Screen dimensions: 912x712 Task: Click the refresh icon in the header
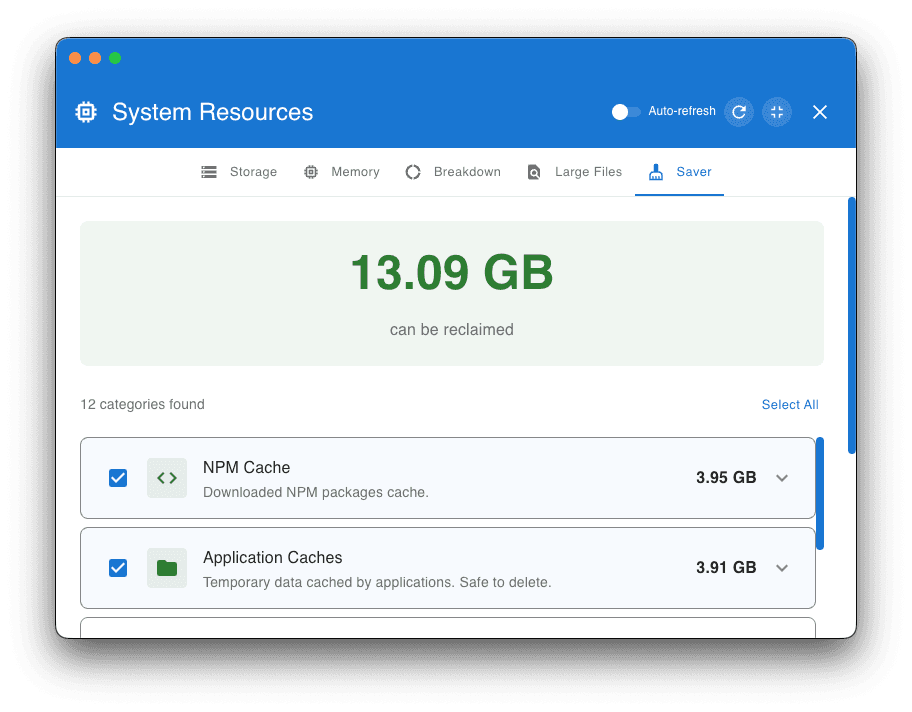click(x=738, y=112)
